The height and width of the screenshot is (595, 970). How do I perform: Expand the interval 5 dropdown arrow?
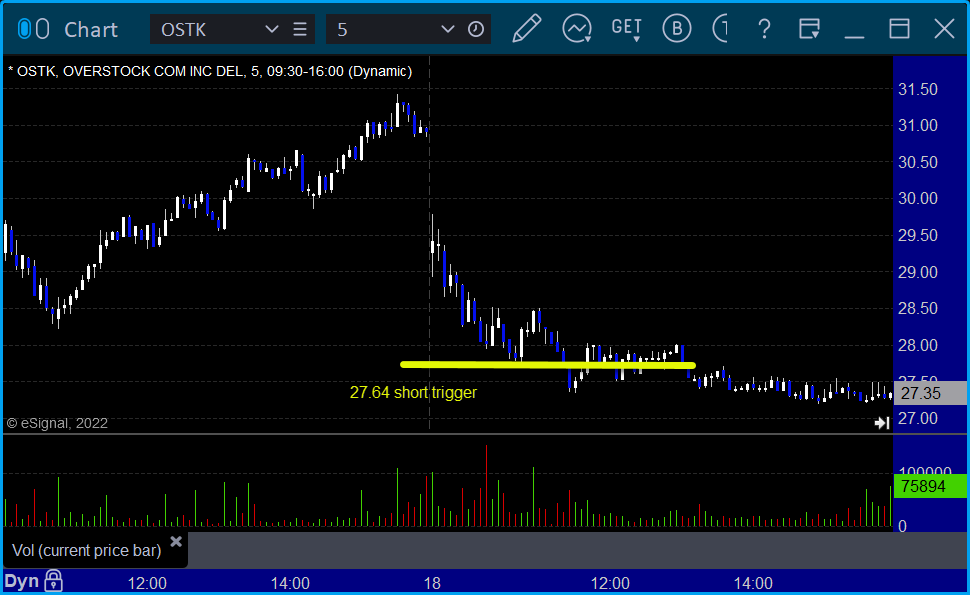click(448, 29)
